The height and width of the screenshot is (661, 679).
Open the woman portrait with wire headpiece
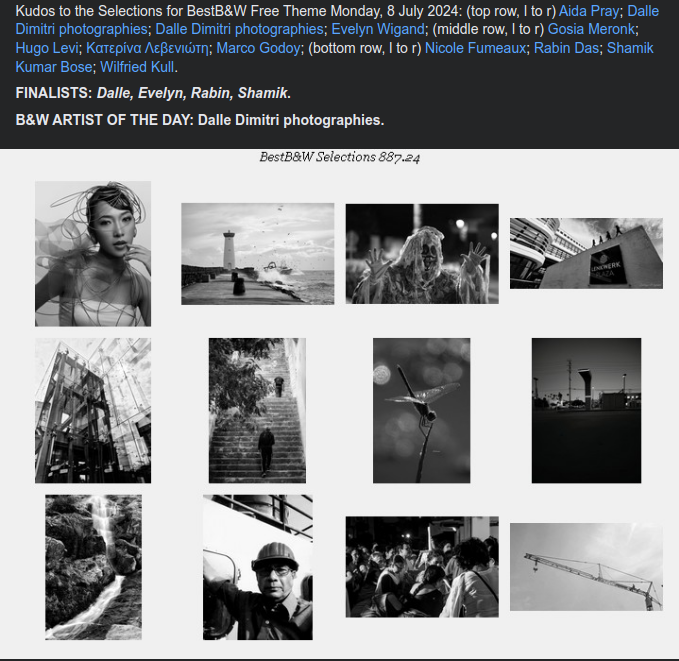coord(93,253)
